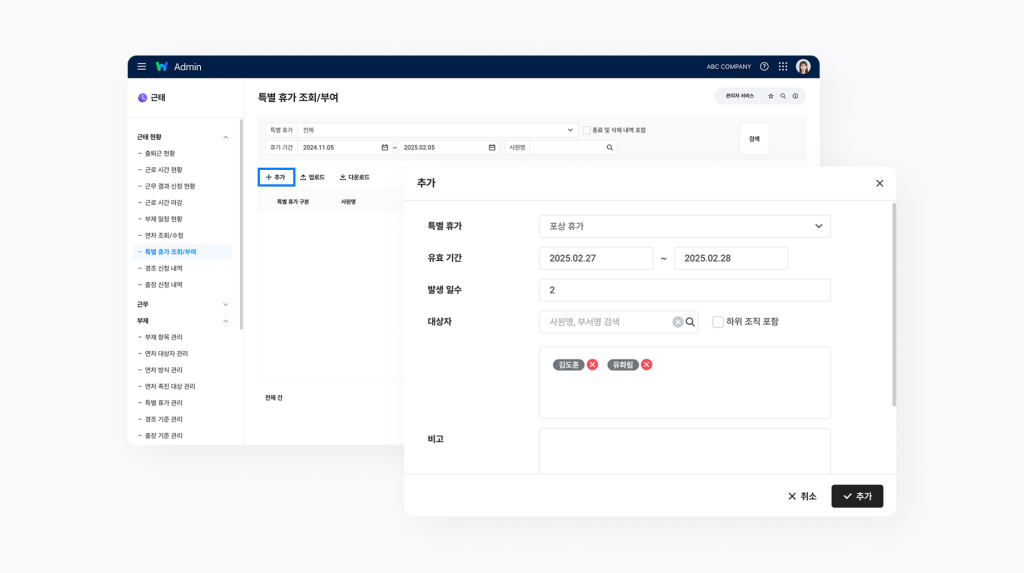Open 연차 조회/수정 in the sidebar
The image size is (1024, 573).
point(163,235)
